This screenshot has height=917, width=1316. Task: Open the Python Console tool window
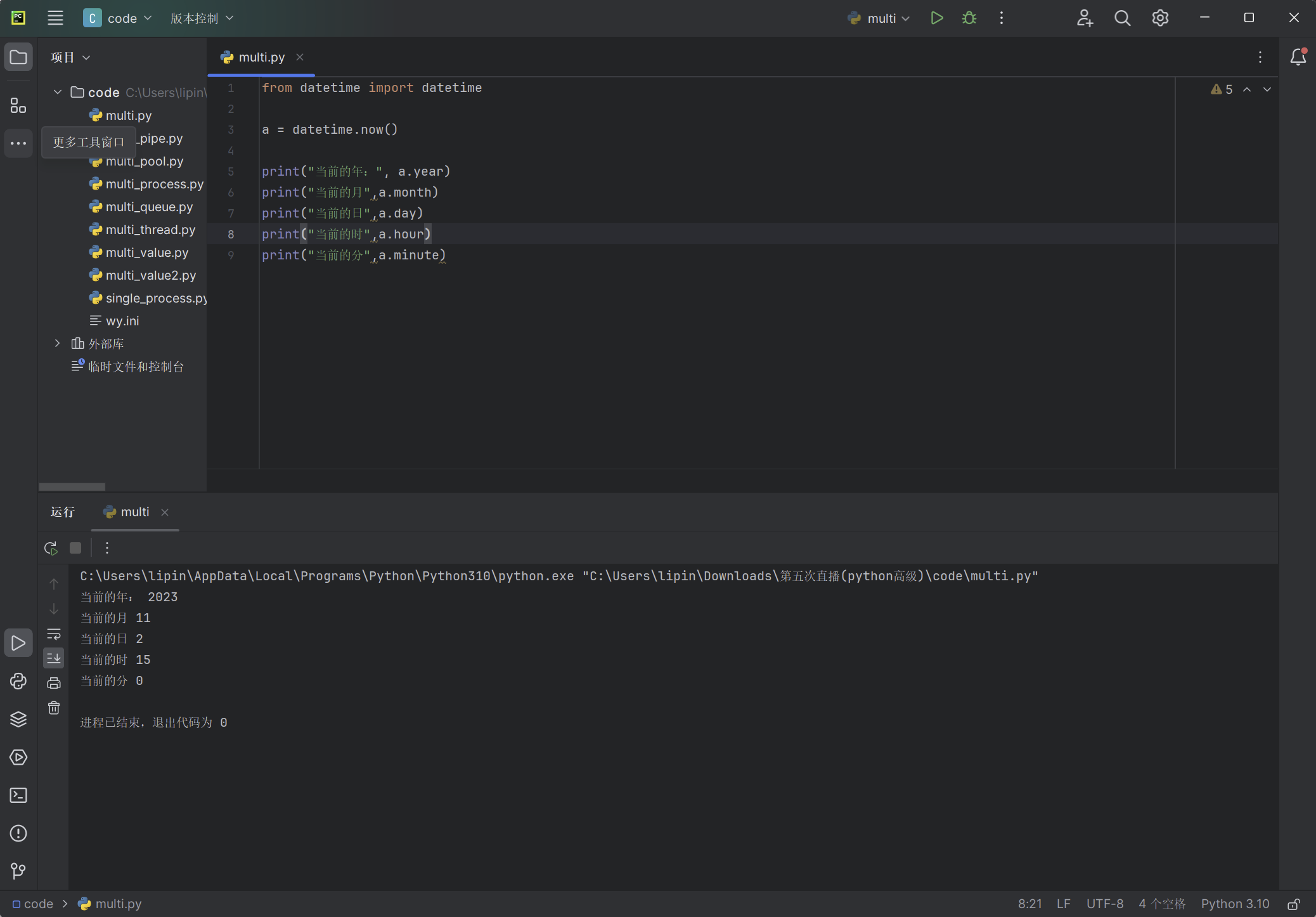click(18, 681)
